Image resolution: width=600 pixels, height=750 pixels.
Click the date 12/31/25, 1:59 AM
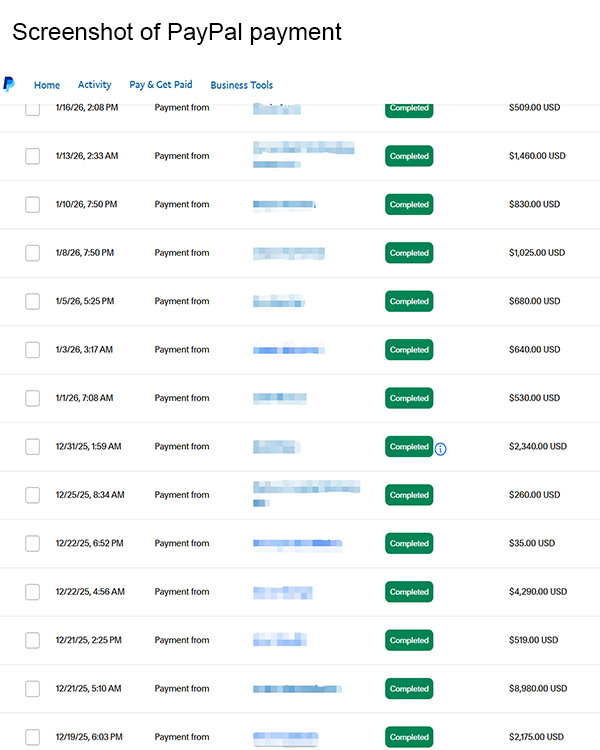coord(89,446)
